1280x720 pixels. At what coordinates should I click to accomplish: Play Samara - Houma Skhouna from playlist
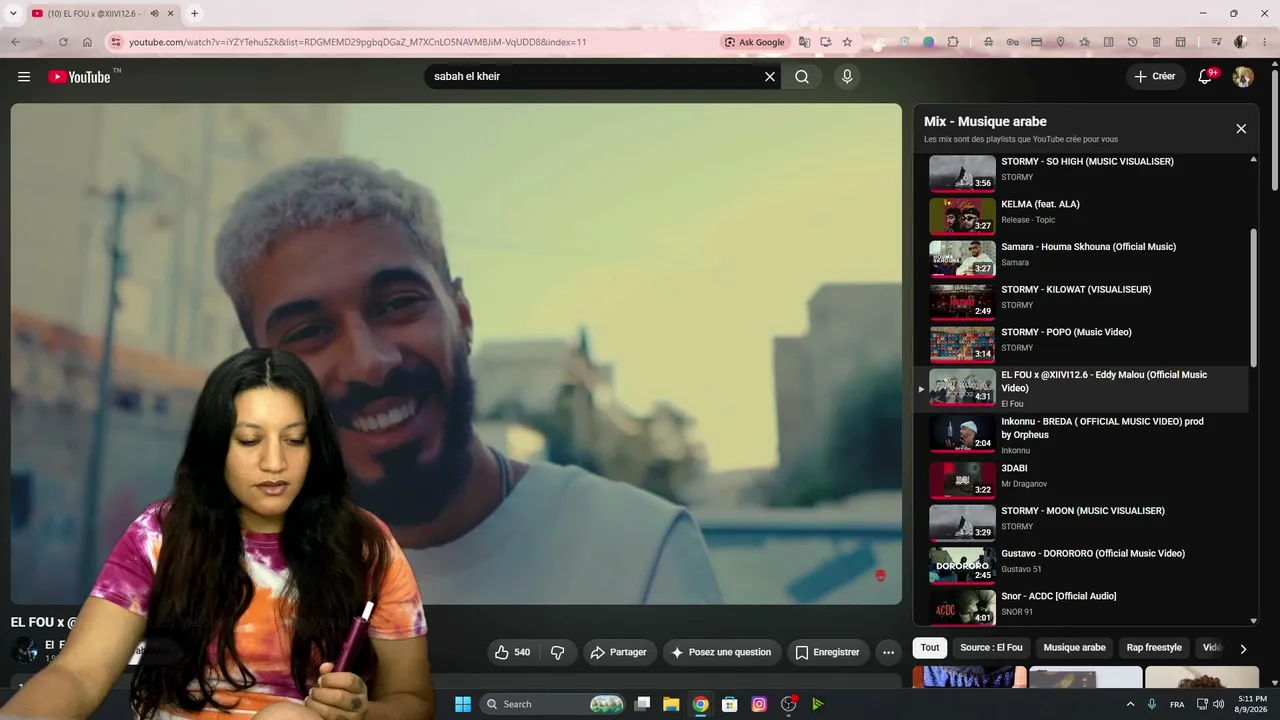click(1088, 258)
